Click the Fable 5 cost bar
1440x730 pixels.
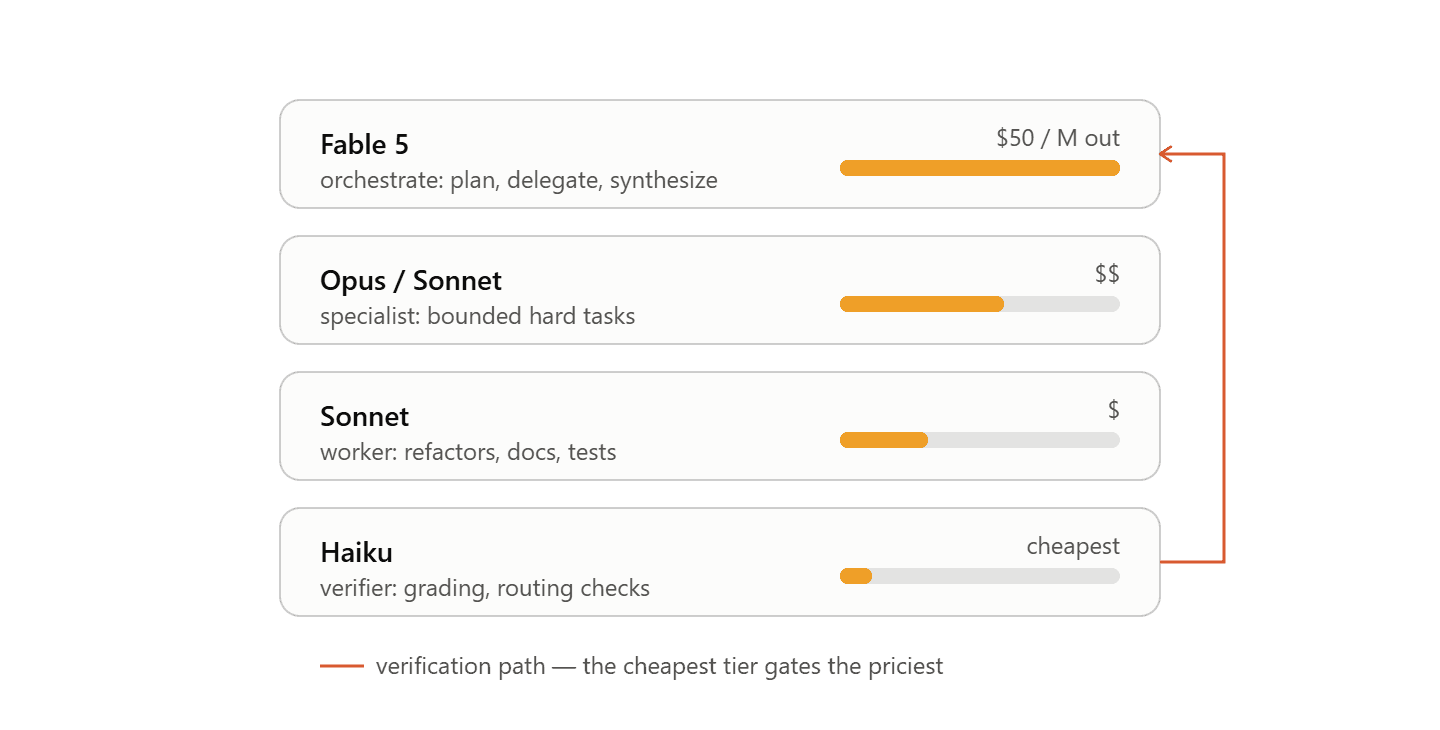(x=980, y=168)
